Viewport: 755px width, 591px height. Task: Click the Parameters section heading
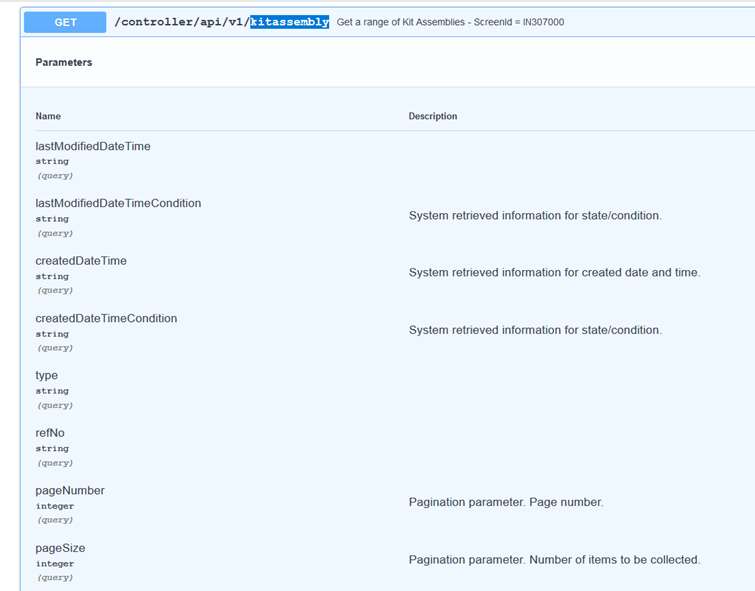(x=64, y=62)
